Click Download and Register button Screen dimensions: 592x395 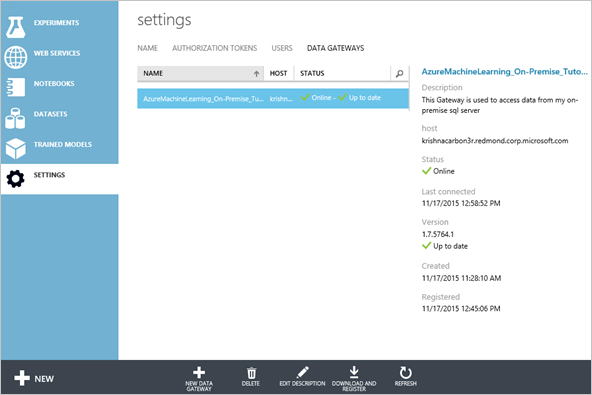(x=354, y=378)
